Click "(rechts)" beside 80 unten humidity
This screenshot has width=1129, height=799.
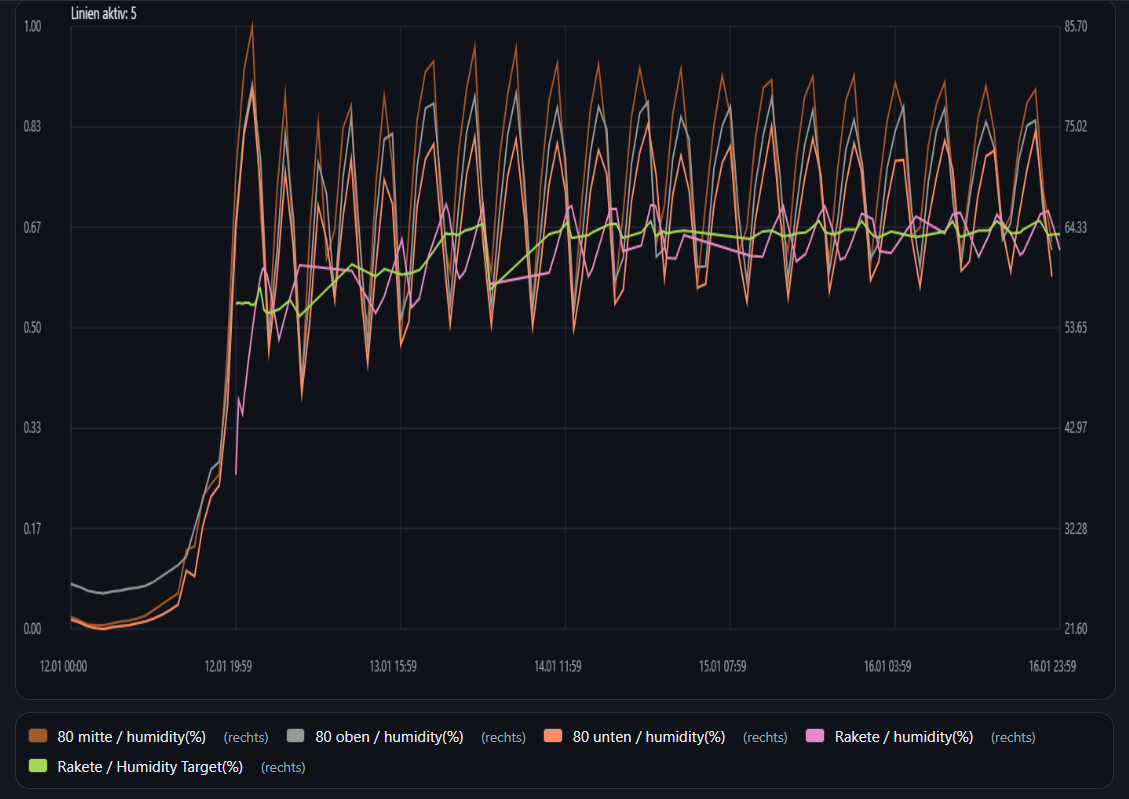pos(765,738)
